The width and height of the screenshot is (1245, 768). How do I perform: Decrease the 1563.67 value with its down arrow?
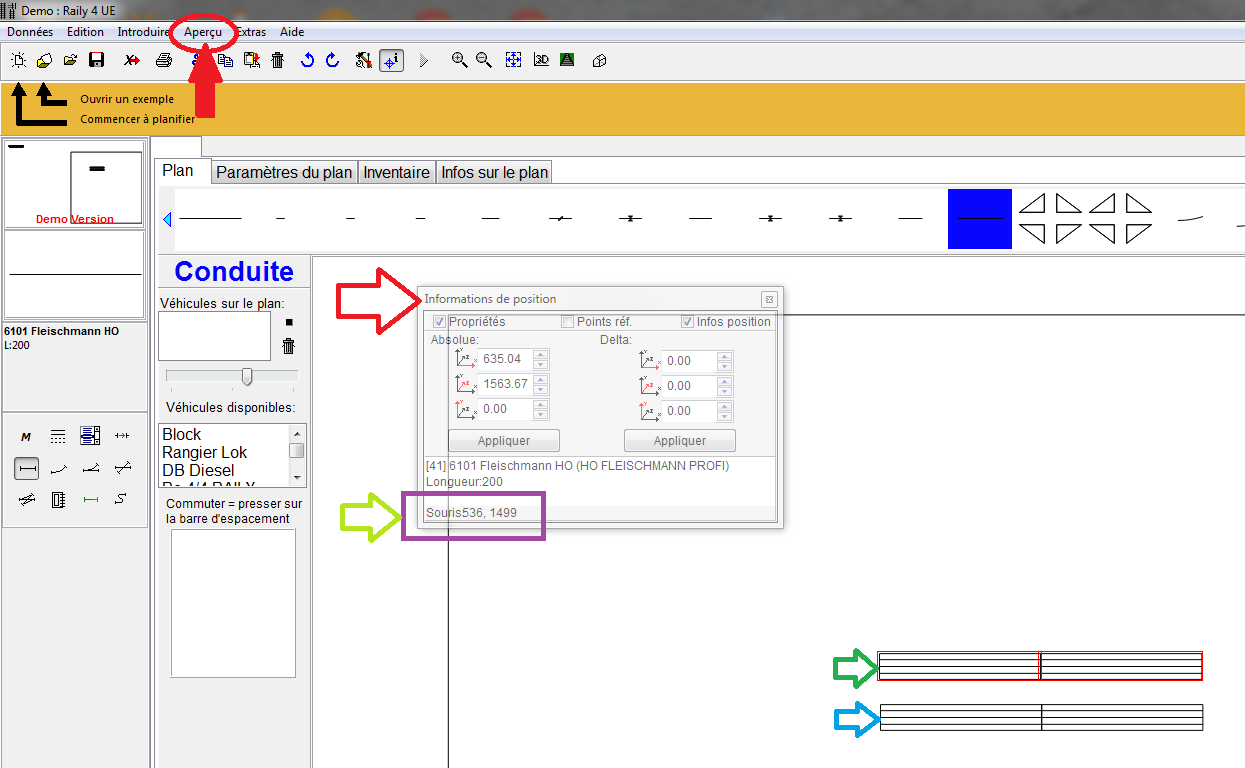pyautogui.click(x=541, y=391)
